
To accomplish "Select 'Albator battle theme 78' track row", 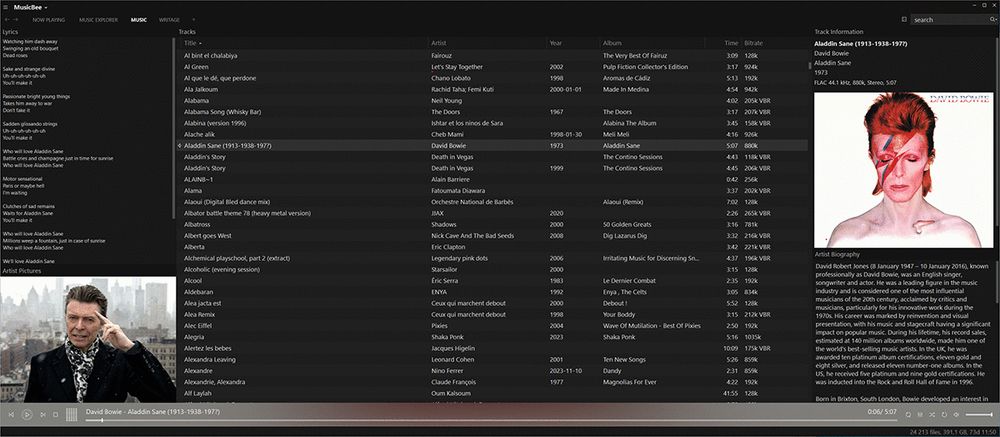I will pos(492,213).
